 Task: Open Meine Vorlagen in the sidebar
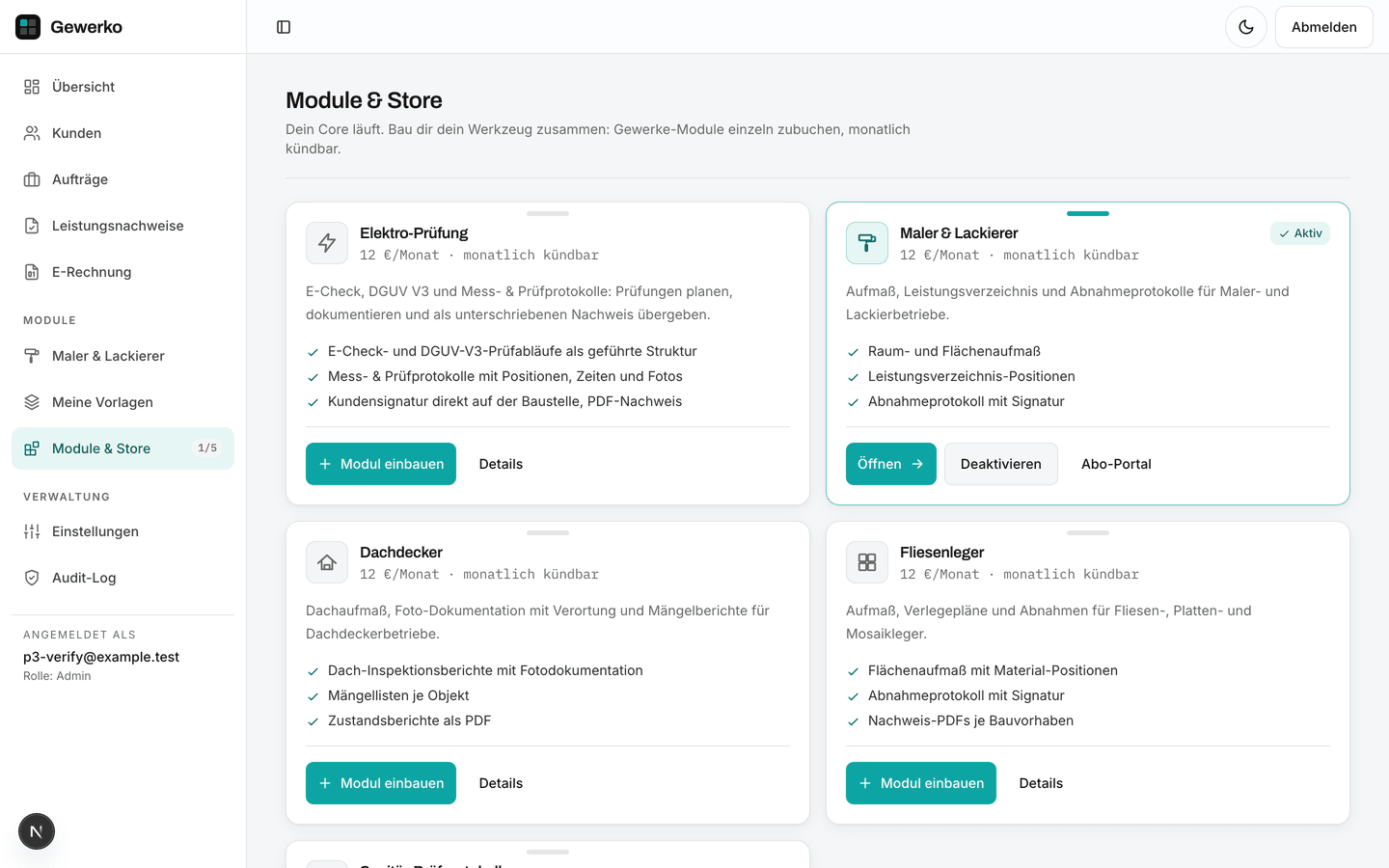pos(123,402)
